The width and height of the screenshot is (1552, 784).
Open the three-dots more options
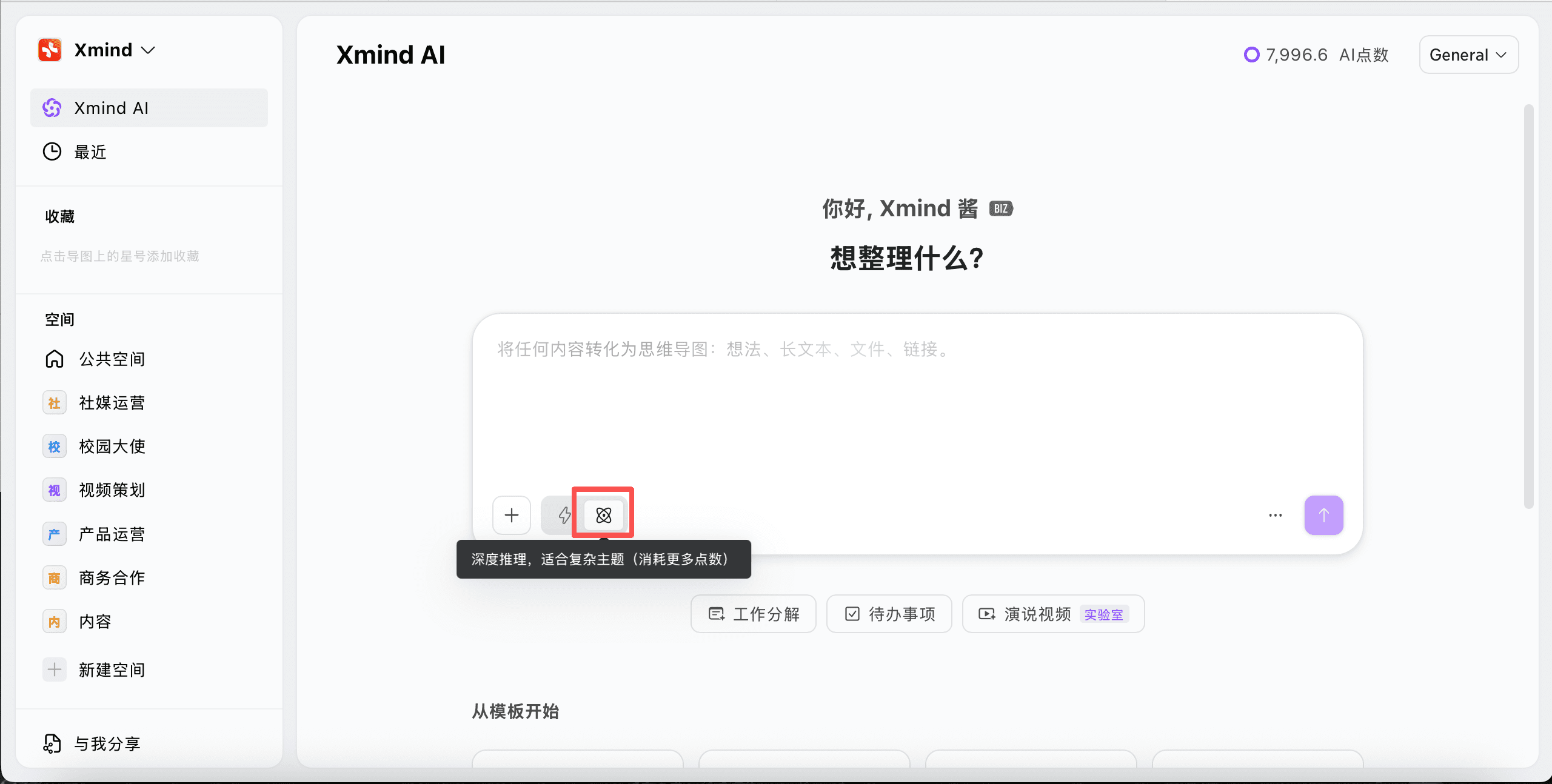pyautogui.click(x=1276, y=516)
